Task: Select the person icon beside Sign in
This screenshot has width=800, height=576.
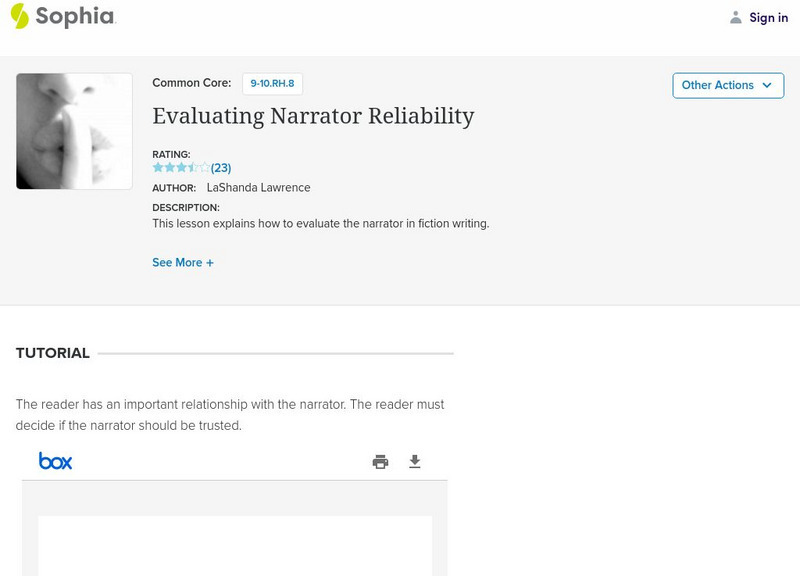Action: (734, 17)
